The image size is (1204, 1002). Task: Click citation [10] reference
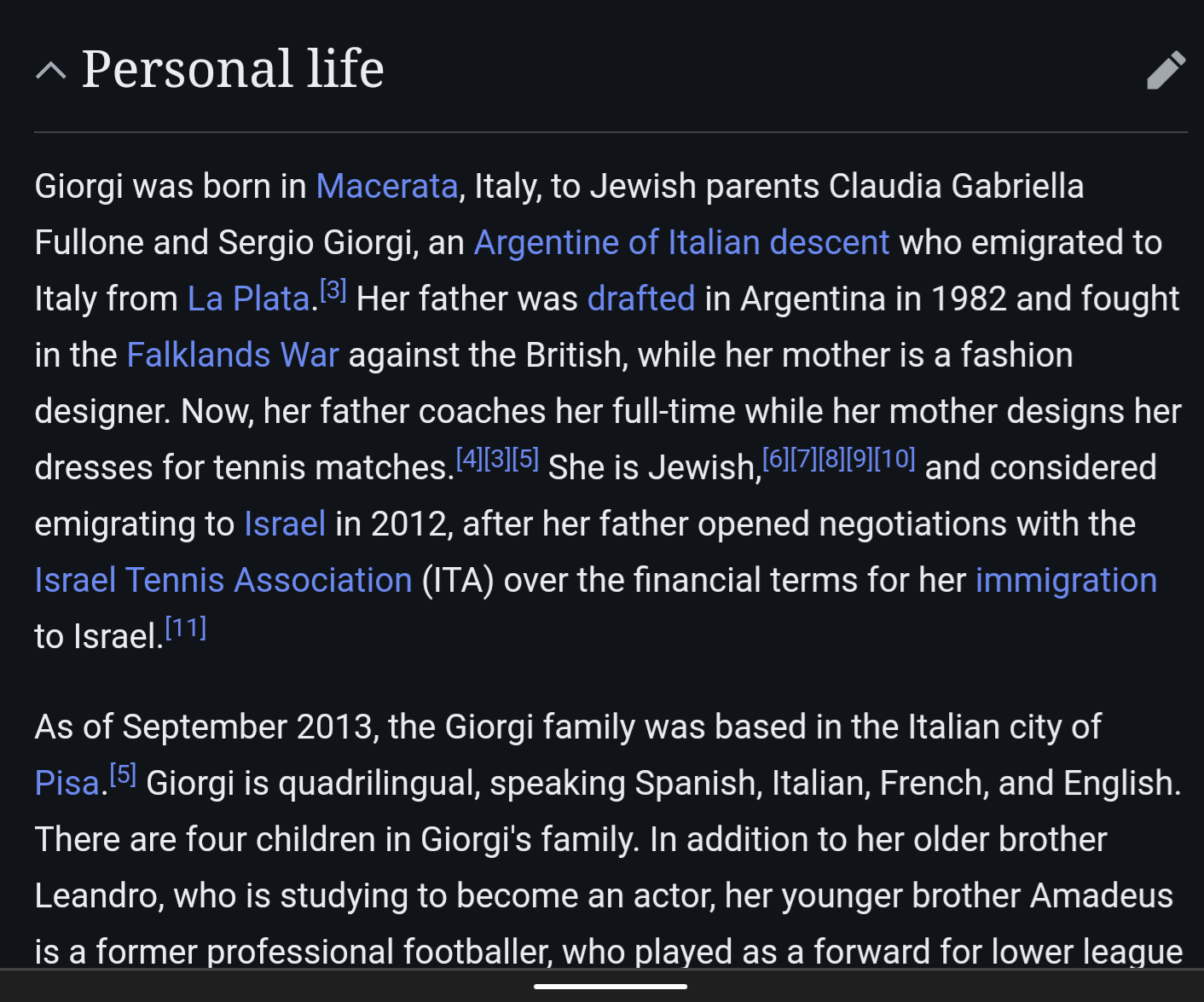click(894, 459)
